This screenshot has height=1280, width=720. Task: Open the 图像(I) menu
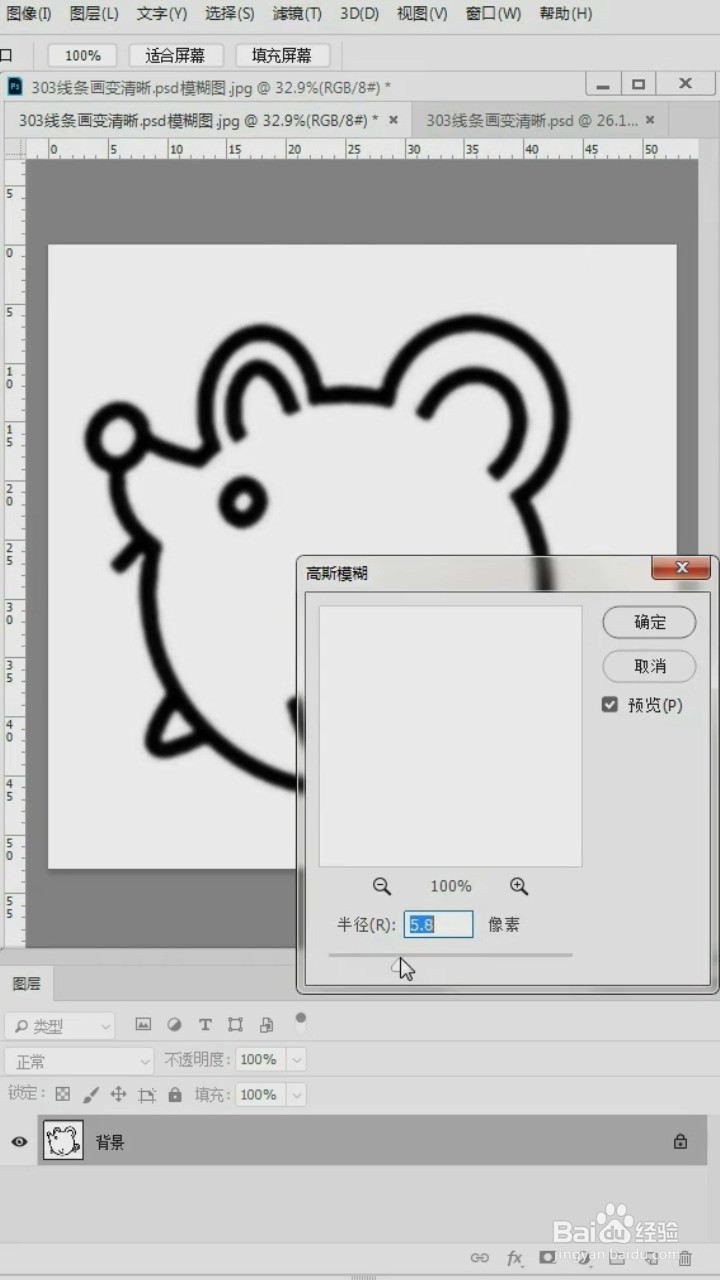[29, 14]
